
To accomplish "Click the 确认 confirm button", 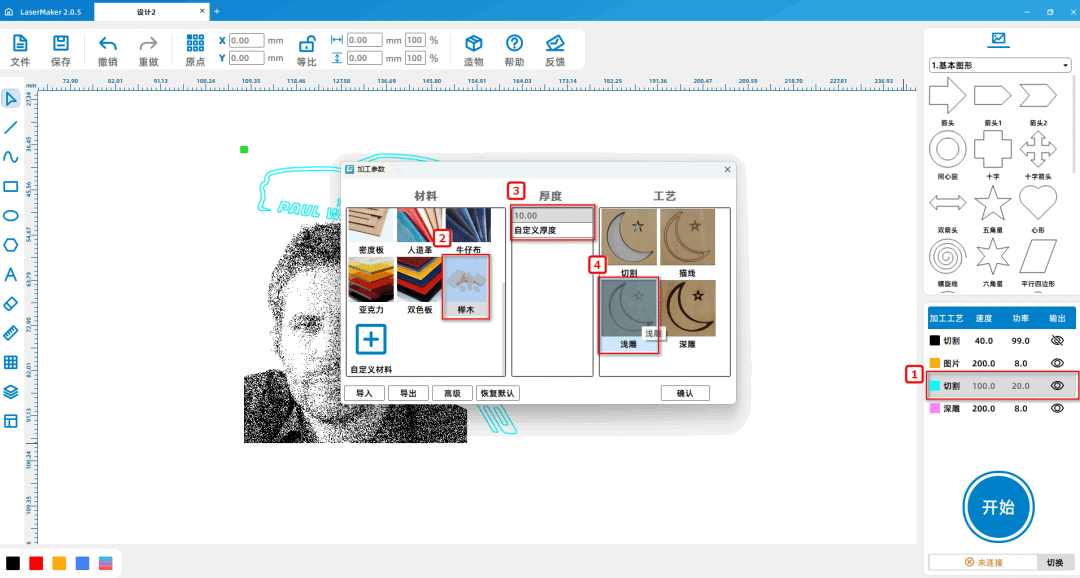I will tap(685, 393).
